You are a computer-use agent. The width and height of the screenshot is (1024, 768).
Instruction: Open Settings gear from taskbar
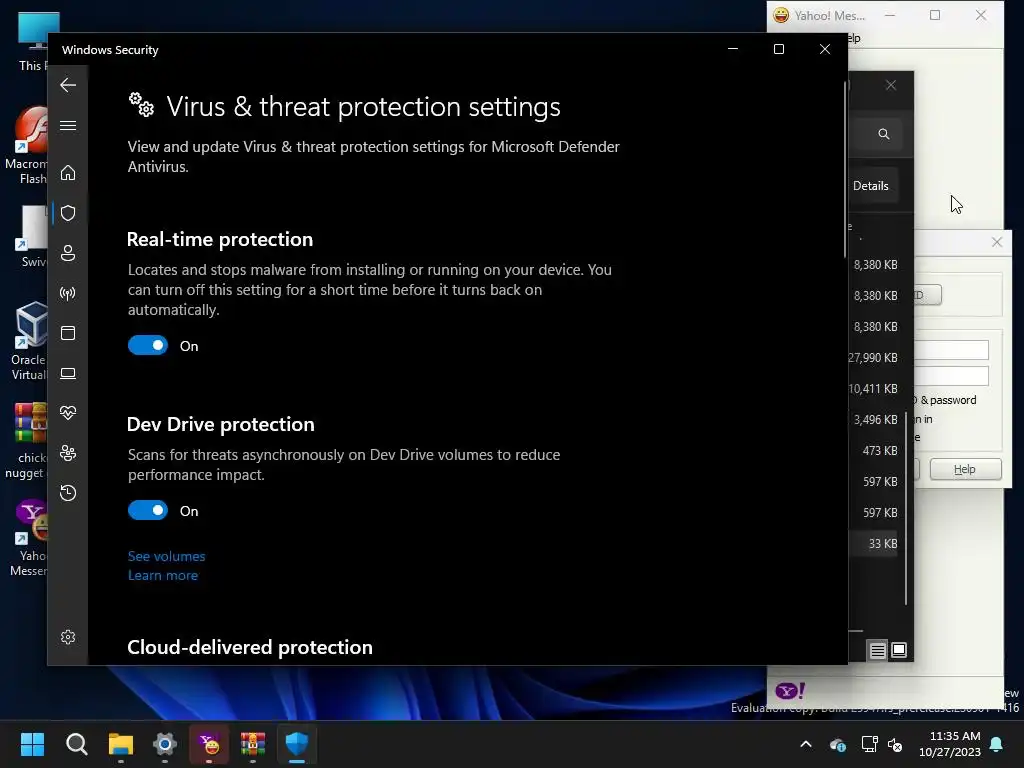tap(165, 744)
